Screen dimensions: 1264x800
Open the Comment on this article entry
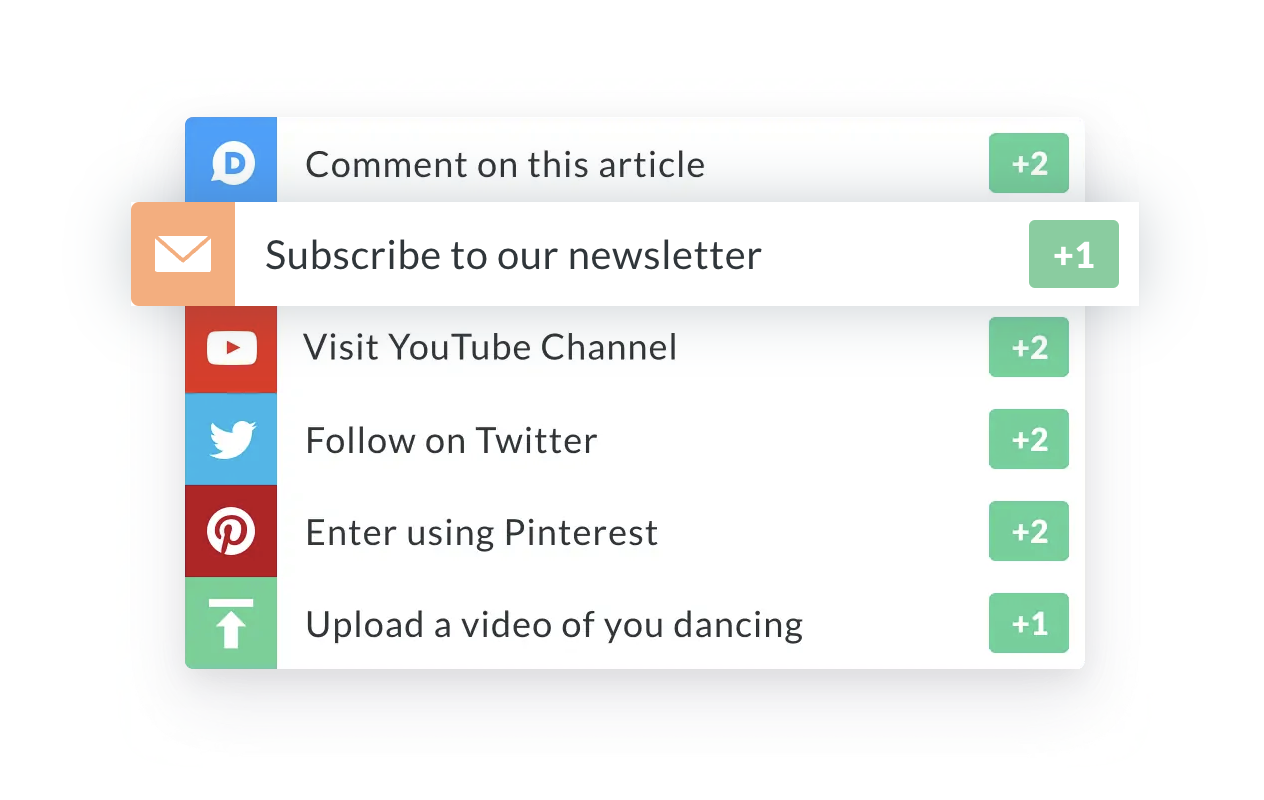coord(505,163)
